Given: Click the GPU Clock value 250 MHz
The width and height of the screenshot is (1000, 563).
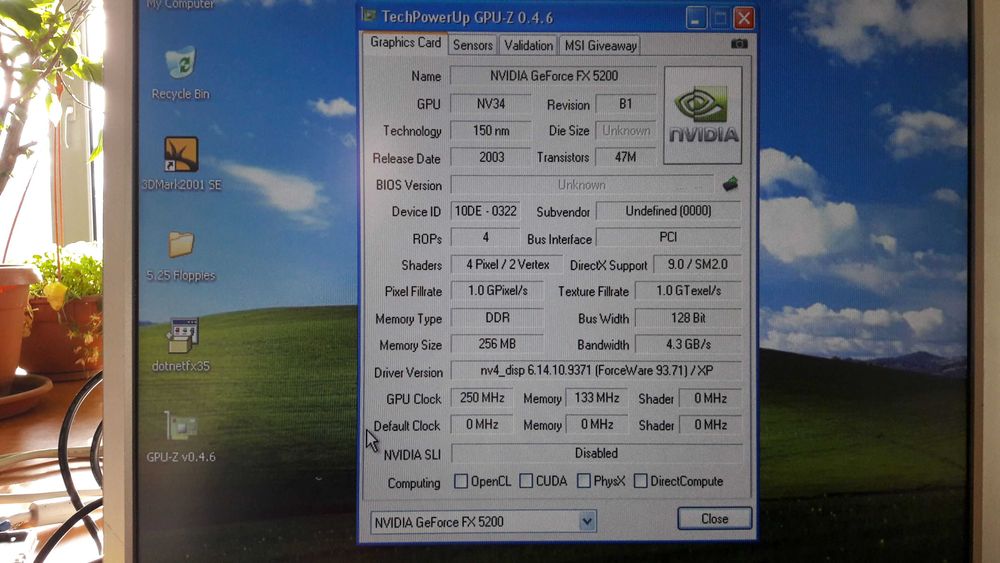Looking at the screenshot, I should click(482, 398).
